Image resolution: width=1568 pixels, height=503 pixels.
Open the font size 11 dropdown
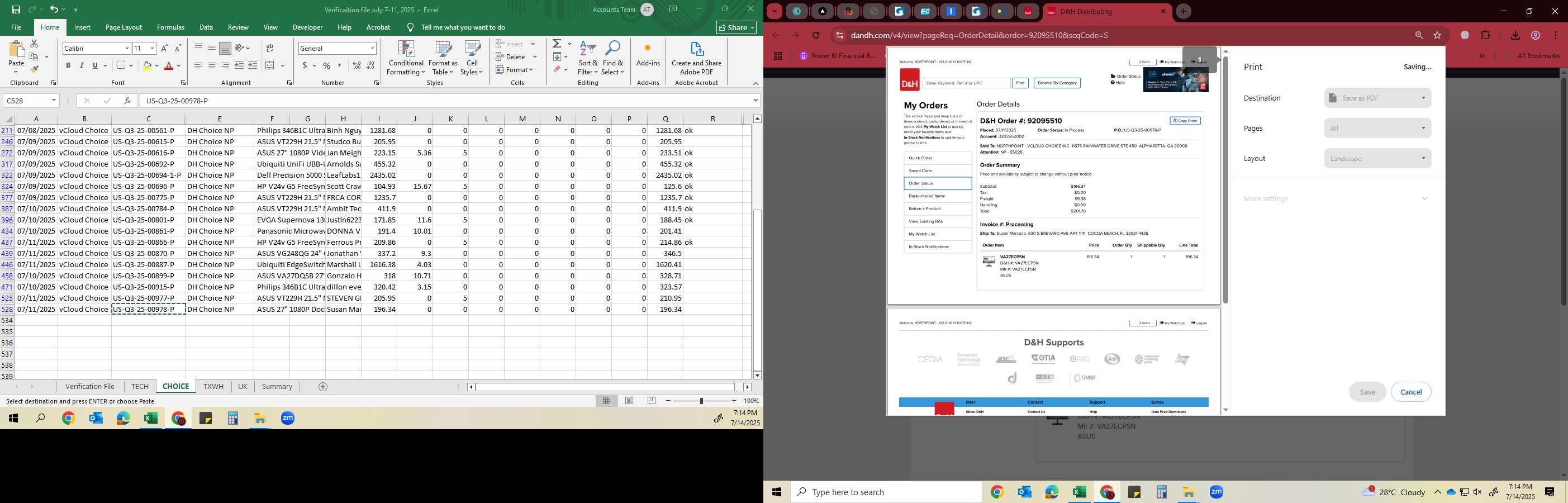(x=152, y=48)
